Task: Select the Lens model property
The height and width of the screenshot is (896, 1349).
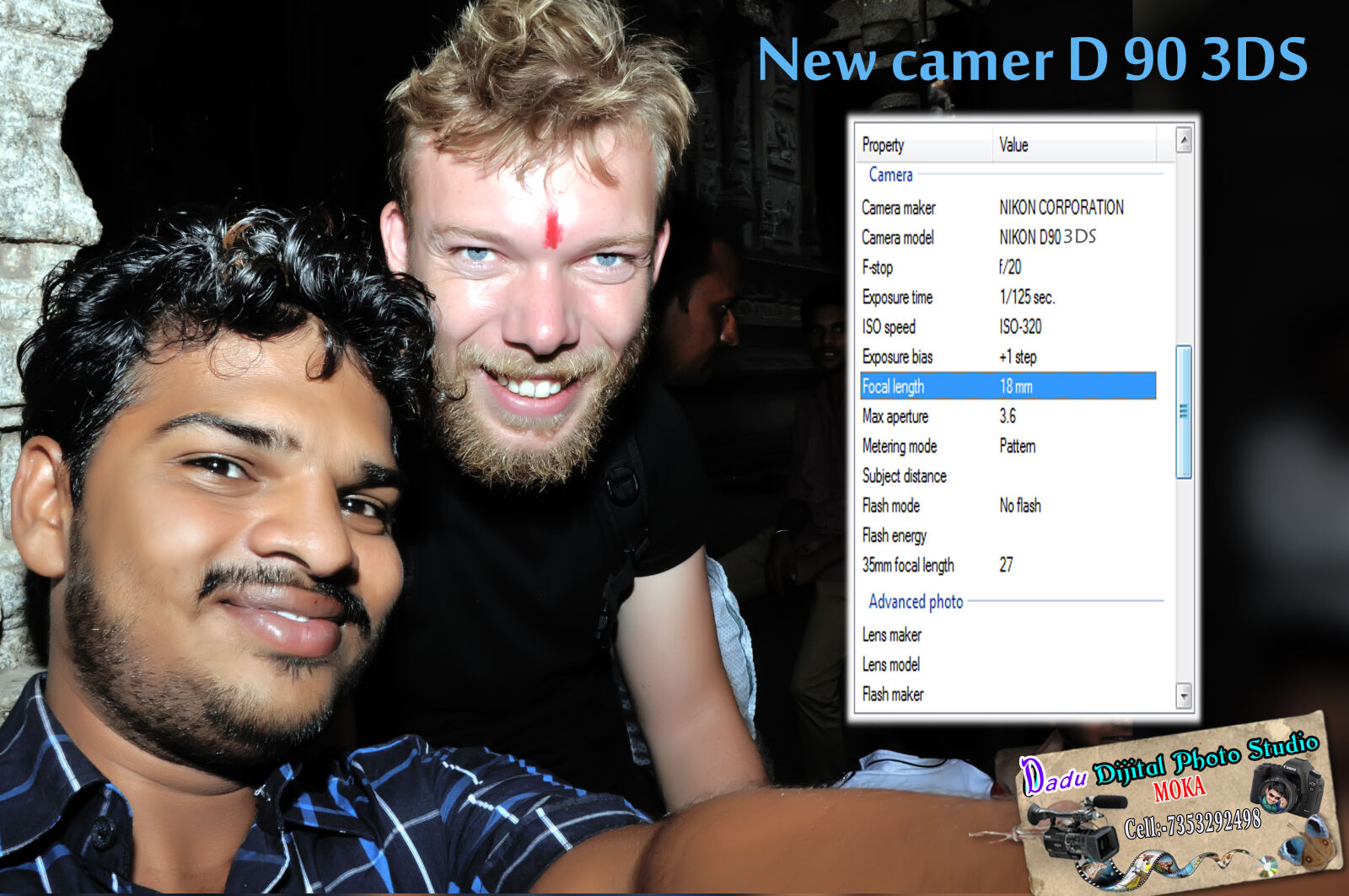Action: coord(890,664)
